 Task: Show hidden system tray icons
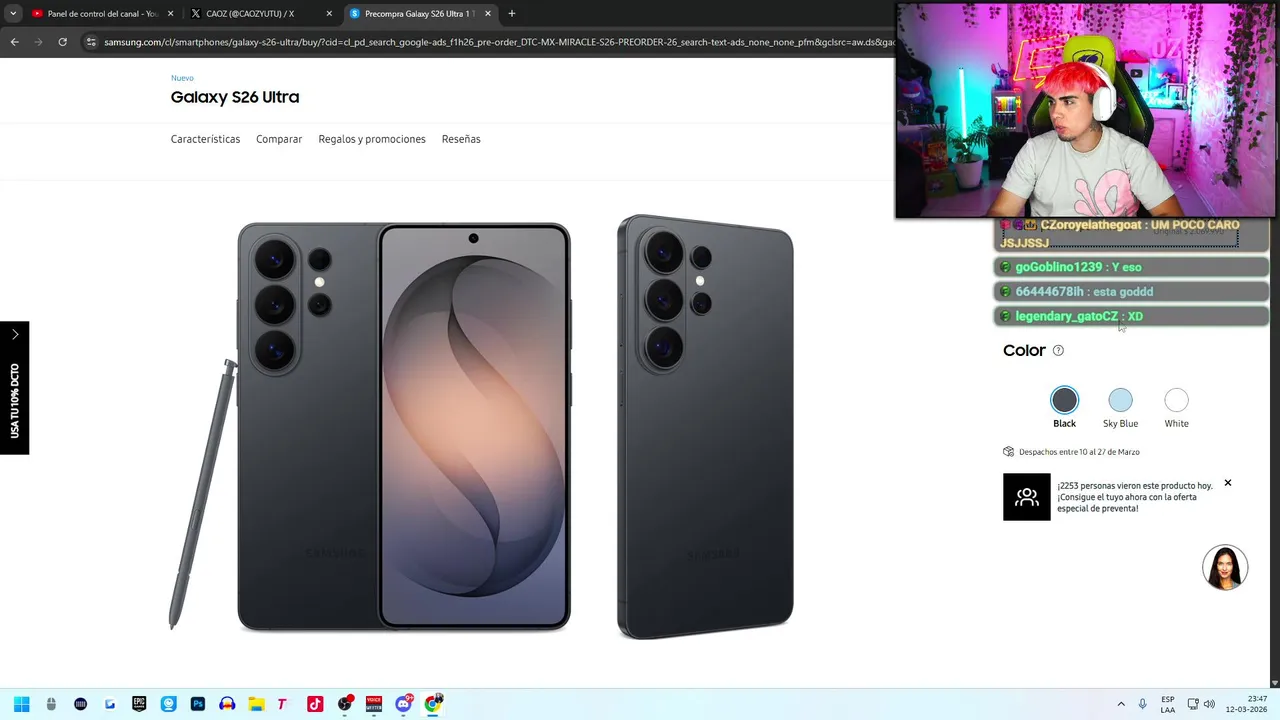tap(1121, 704)
